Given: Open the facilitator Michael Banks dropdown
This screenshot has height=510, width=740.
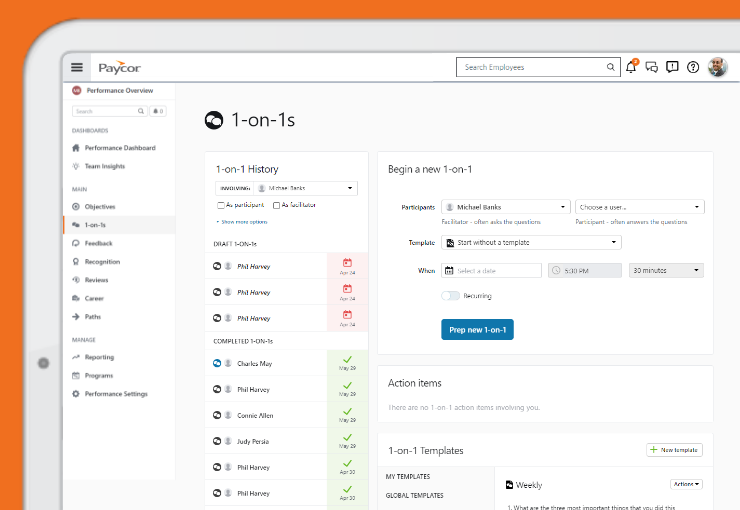Looking at the screenshot, I should point(506,207).
